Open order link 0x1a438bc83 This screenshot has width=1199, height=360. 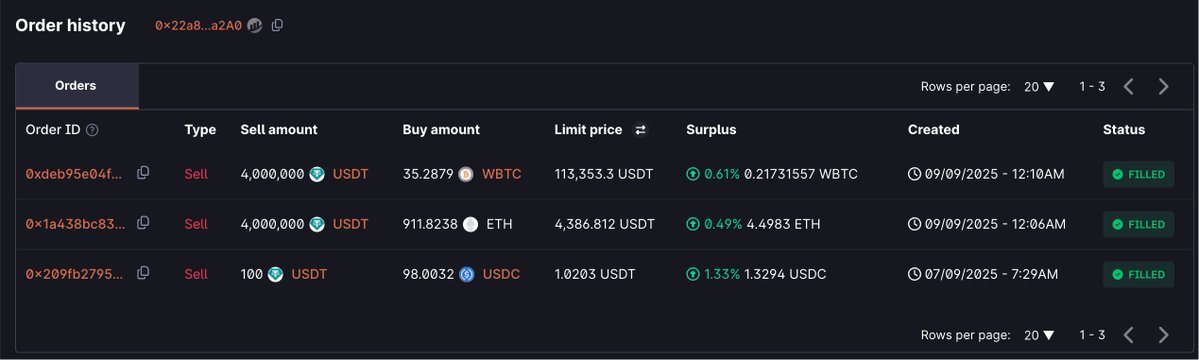pyautogui.click(x=76, y=224)
